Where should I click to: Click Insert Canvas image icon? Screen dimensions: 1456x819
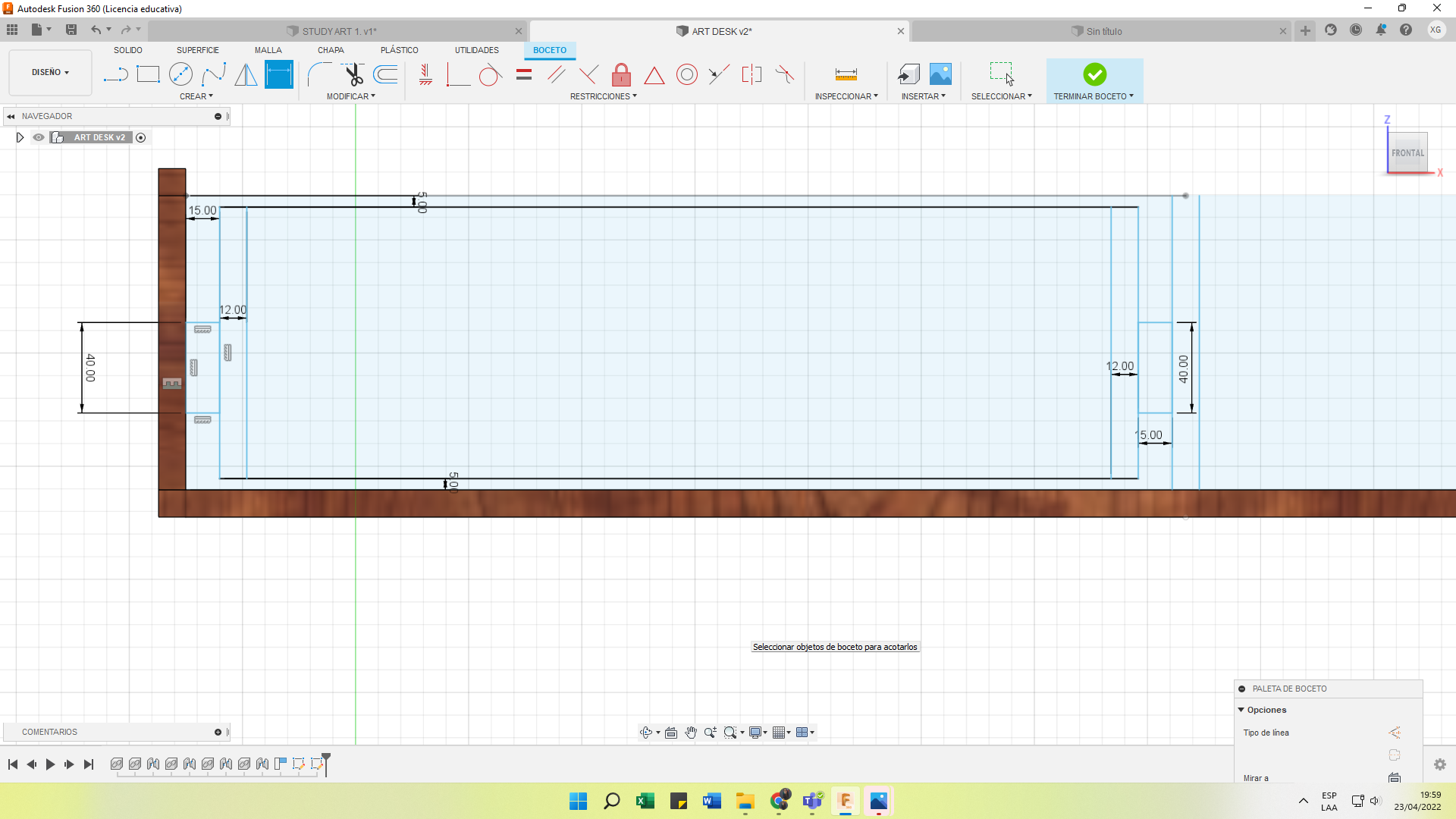940,74
